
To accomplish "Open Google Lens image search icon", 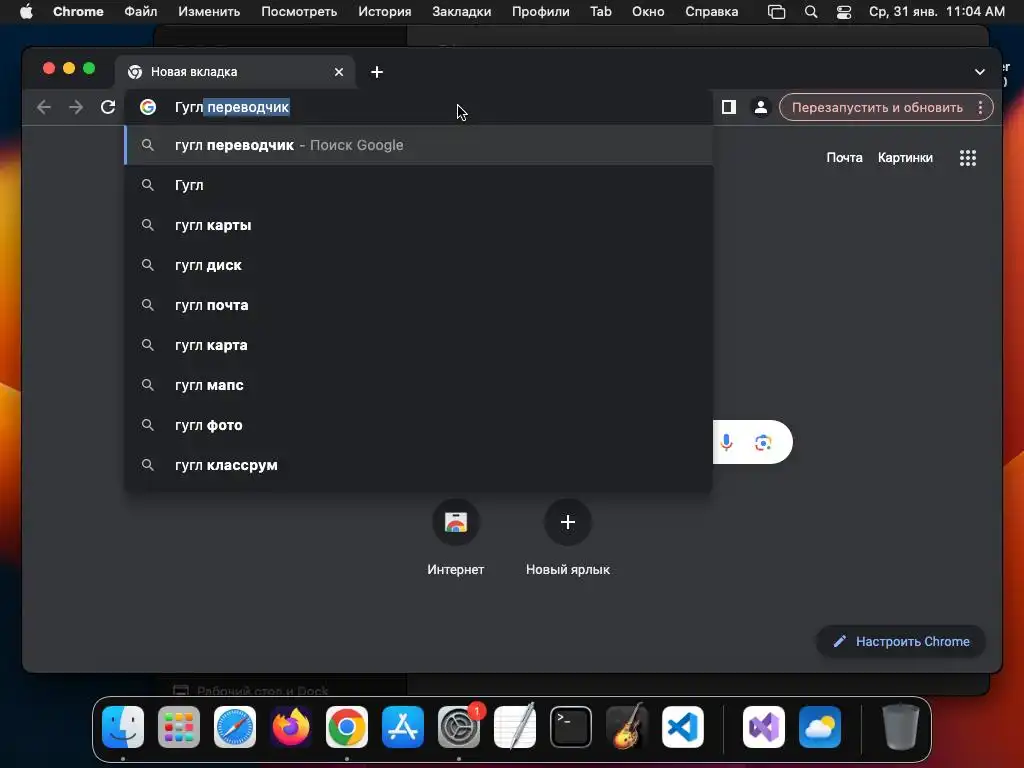I will pos(763,443).
